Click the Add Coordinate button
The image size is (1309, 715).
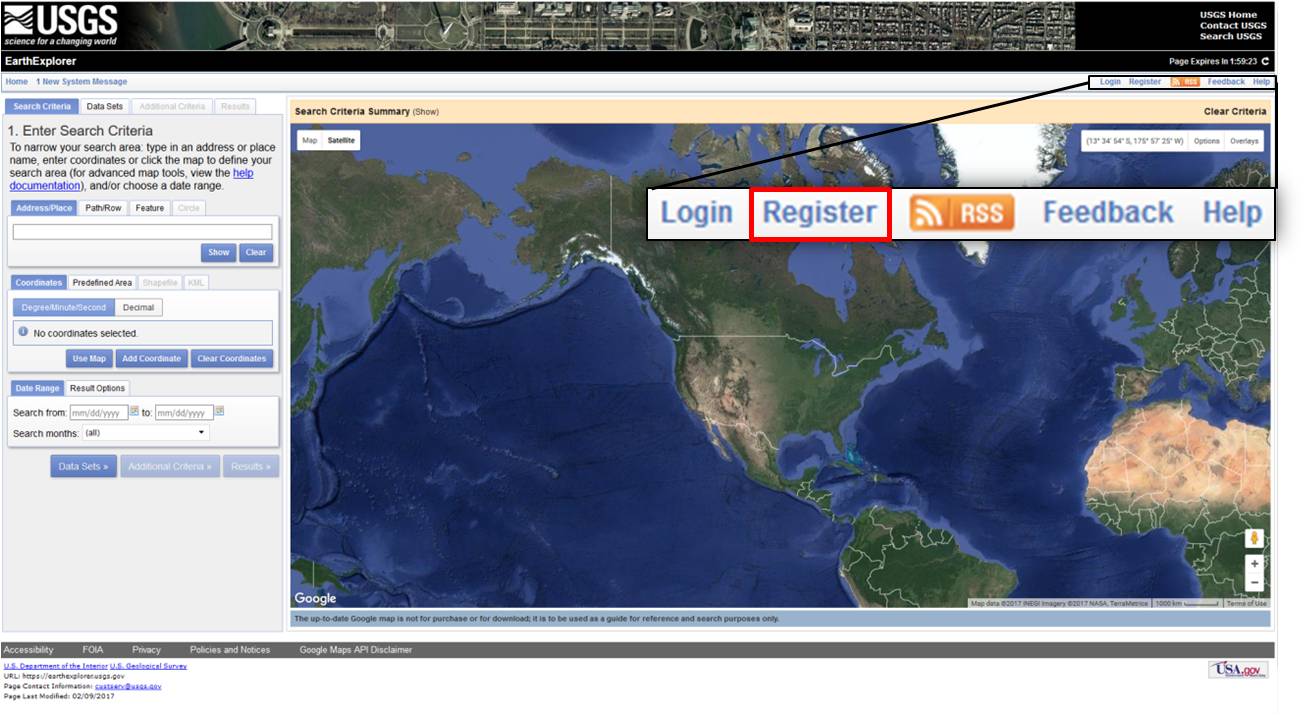(x=151, y=359)
